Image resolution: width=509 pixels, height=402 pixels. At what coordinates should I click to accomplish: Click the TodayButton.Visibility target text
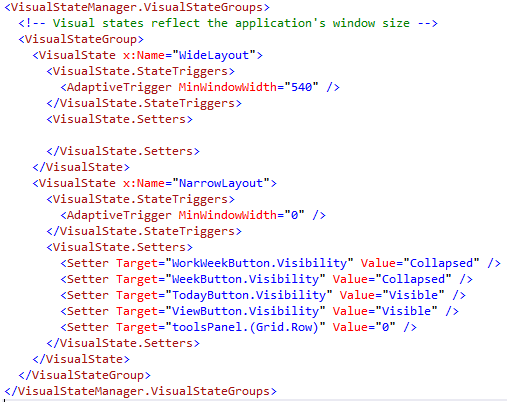pyautogui.click(x=249, y=295)
